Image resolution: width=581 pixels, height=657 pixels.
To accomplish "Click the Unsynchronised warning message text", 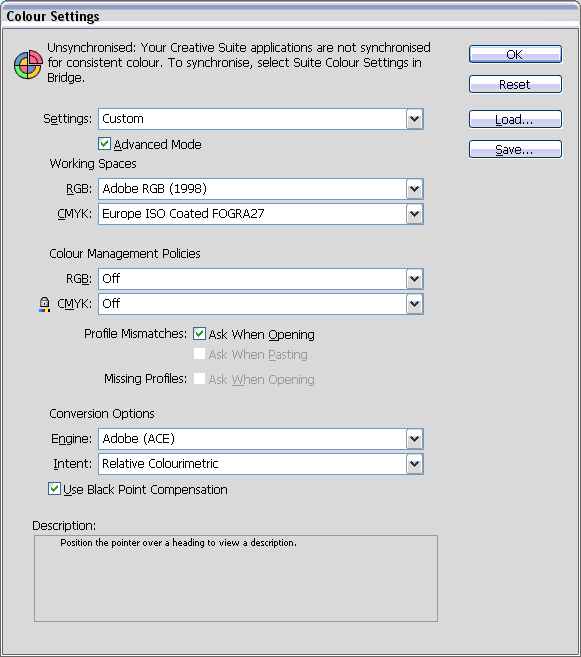I will pos(239,62).
